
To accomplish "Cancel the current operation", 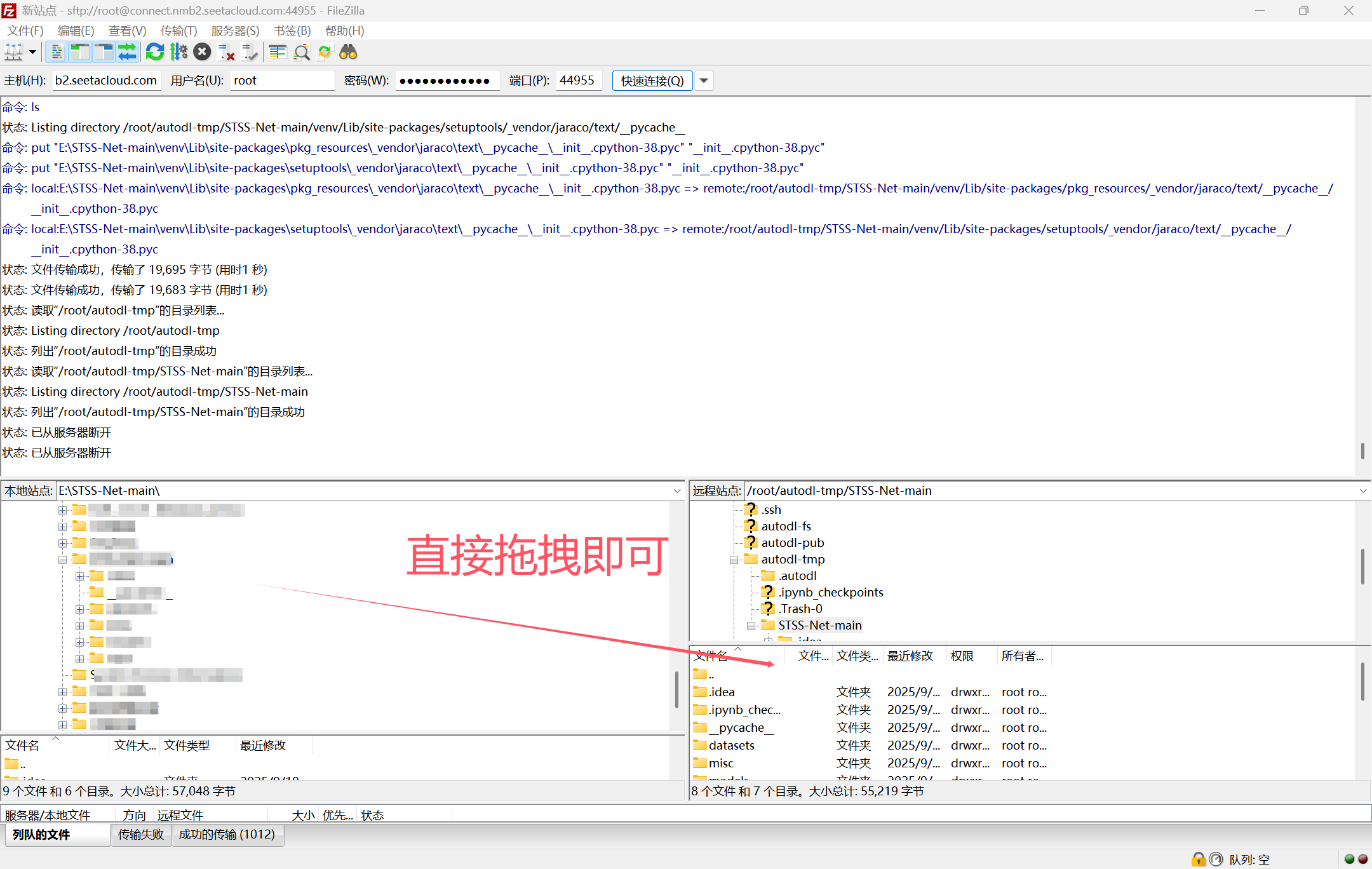I will pos(202,52).
